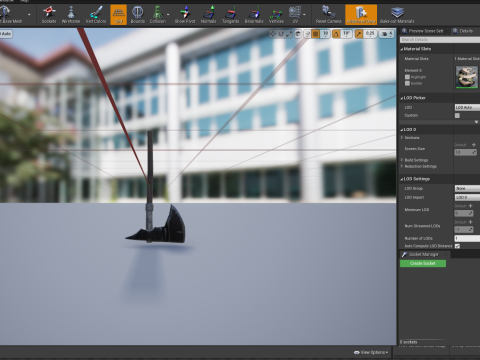Image resolution: width=480 pixels, height=360 pixels.
Task: Display mesh Normals
Action: pyautogui.click(x=208, y=15)
